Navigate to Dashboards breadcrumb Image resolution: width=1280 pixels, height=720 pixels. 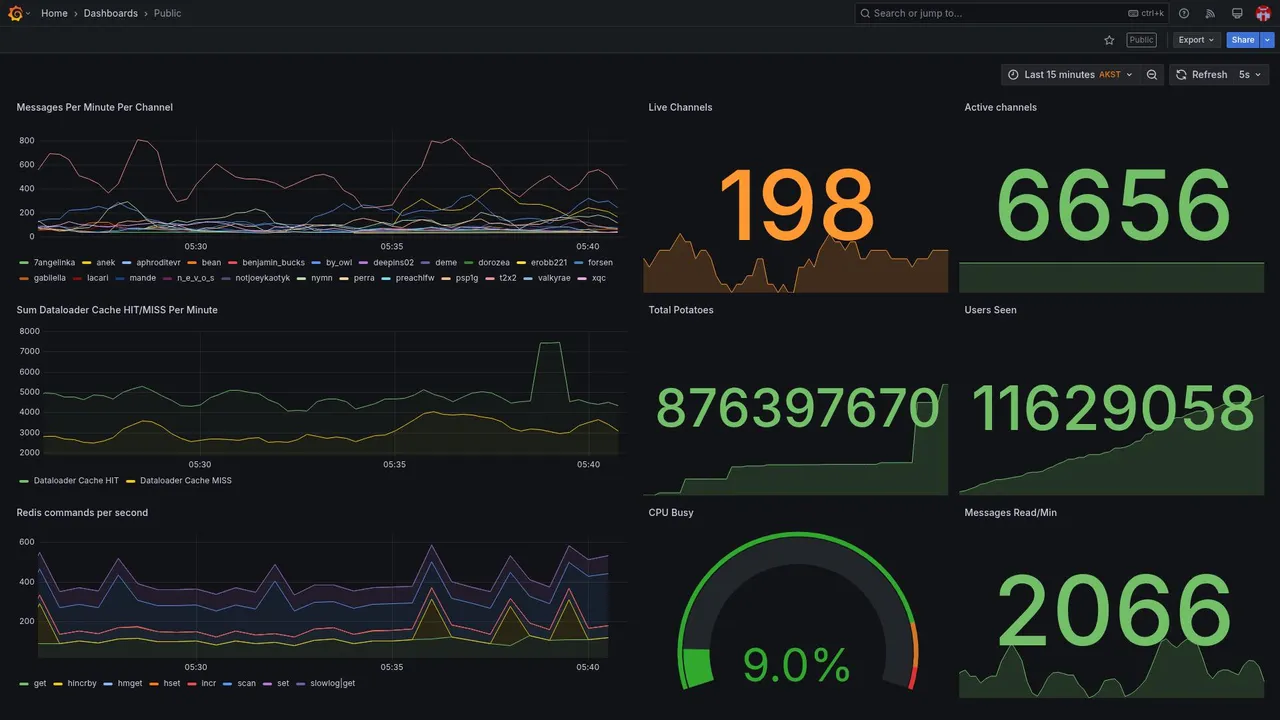pyautogui.click(x=111, y=13)
